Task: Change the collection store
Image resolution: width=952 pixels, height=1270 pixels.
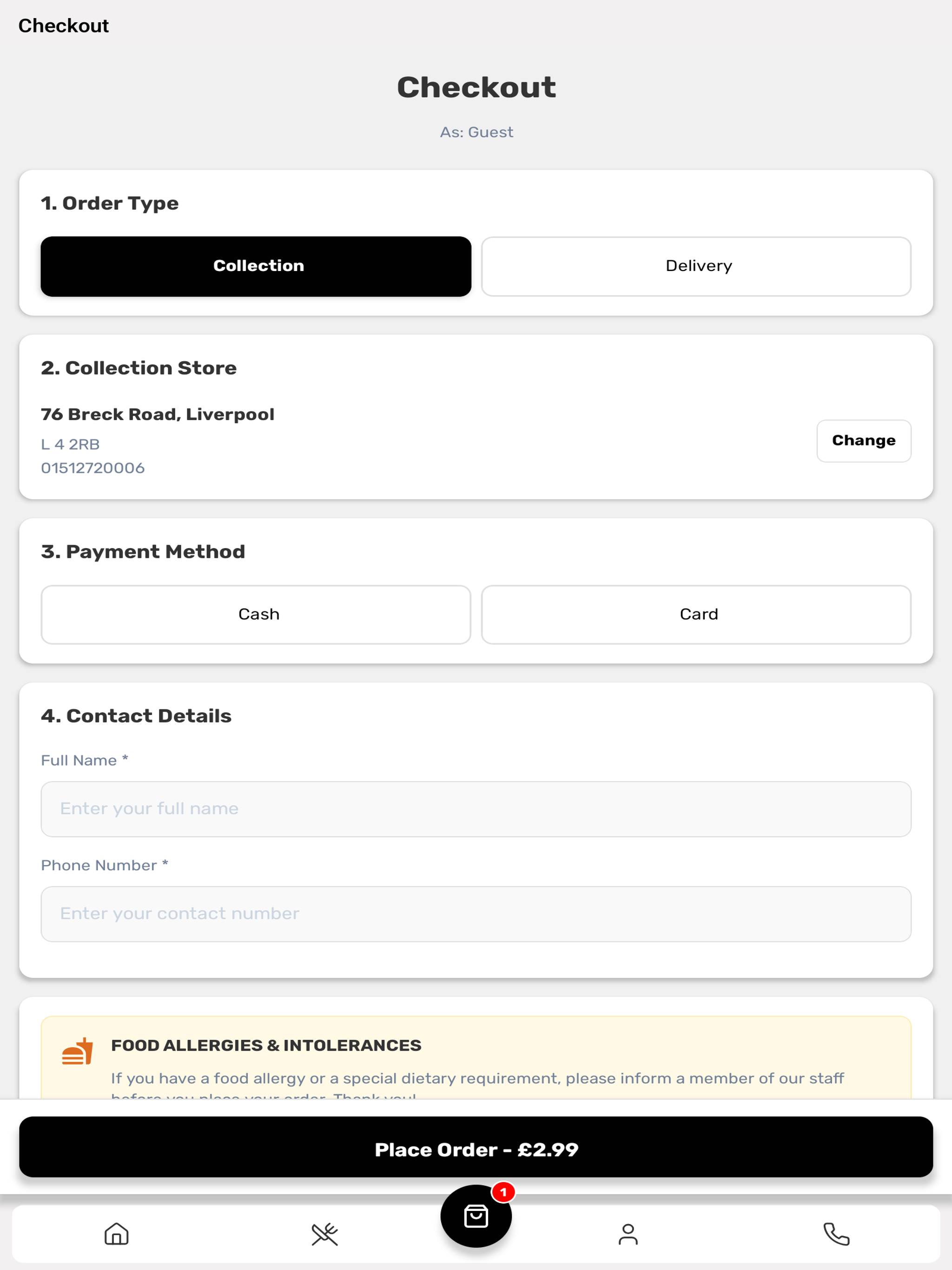Action: [864, 441]
